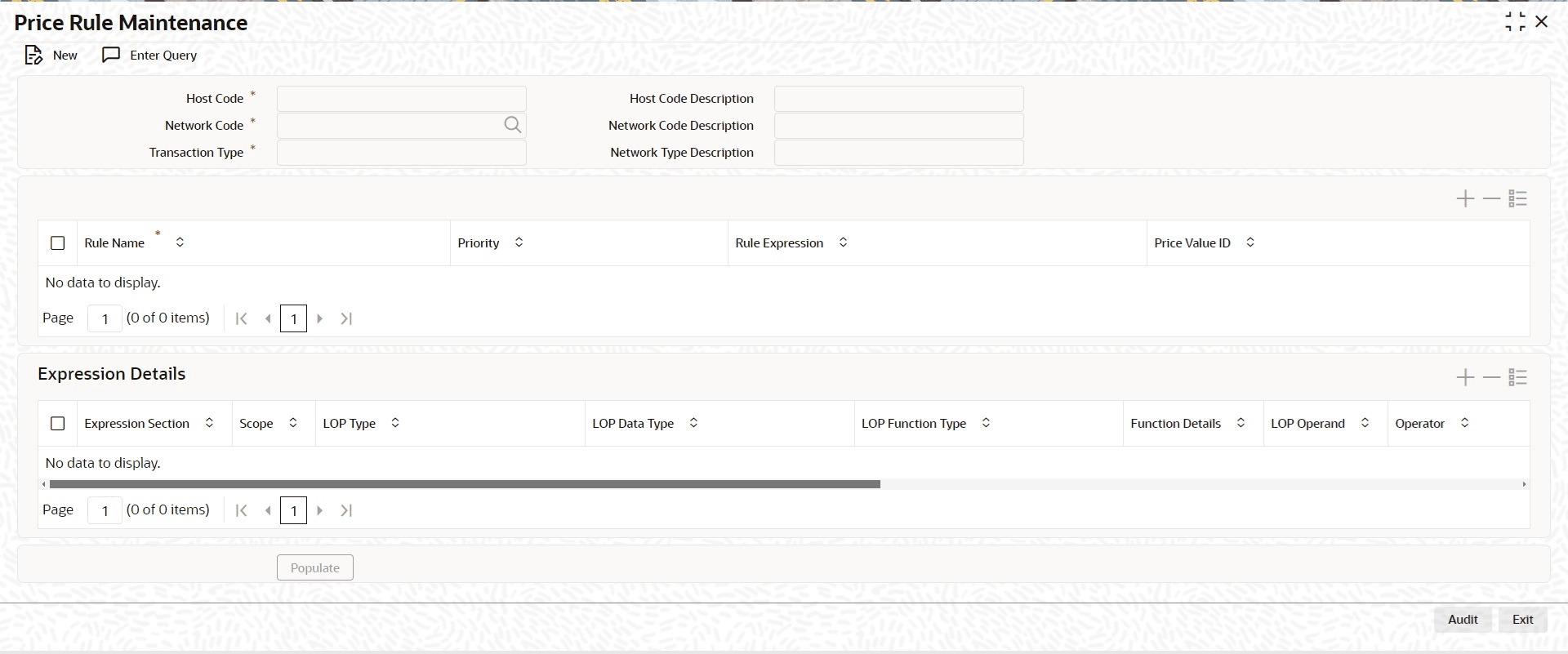Go to next page of rule table
This screenshot has width=1568, height=654.
coord(320,318)
